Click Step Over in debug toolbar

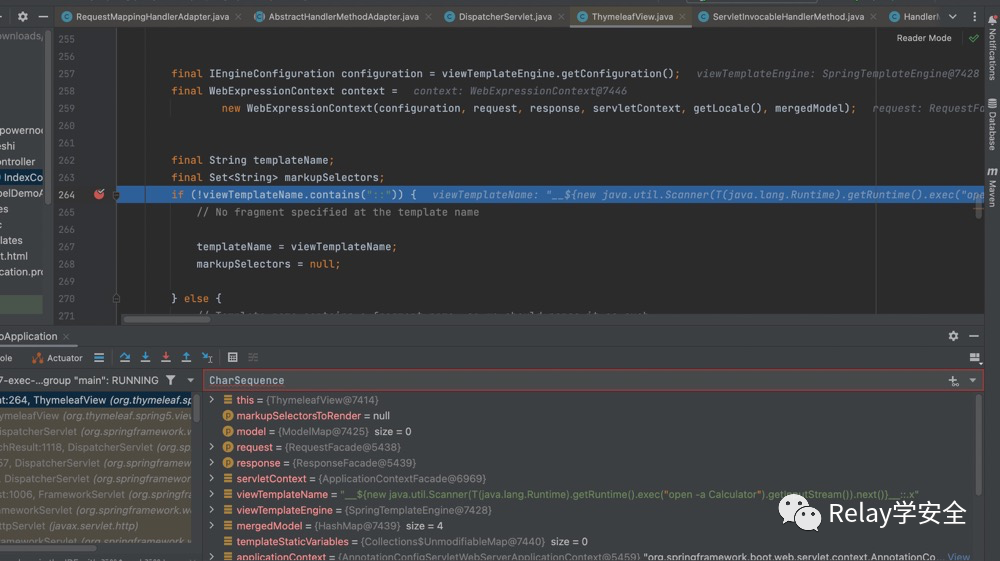(125, 358)
